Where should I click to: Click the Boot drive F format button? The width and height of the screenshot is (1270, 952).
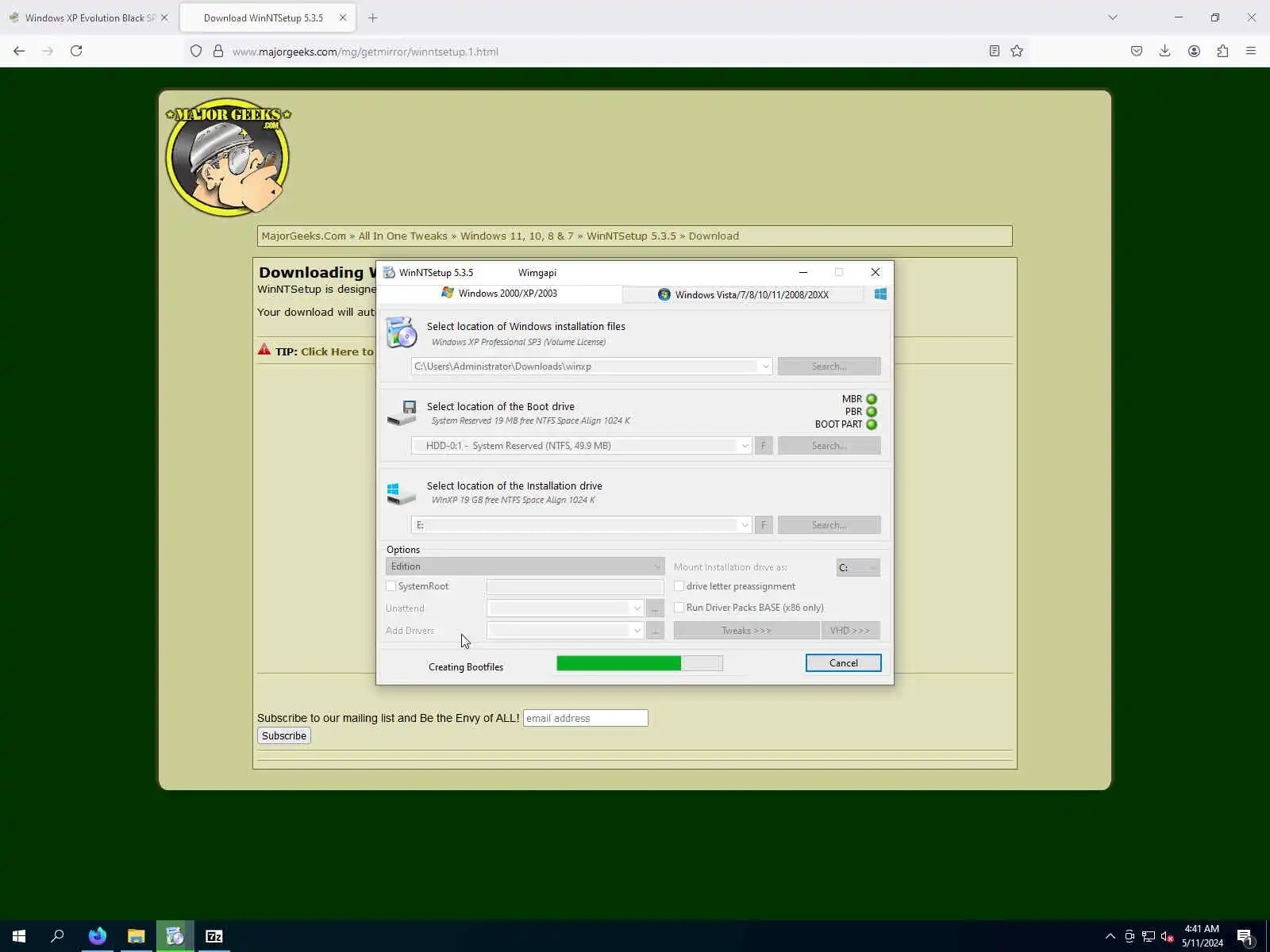click(764, 446)
